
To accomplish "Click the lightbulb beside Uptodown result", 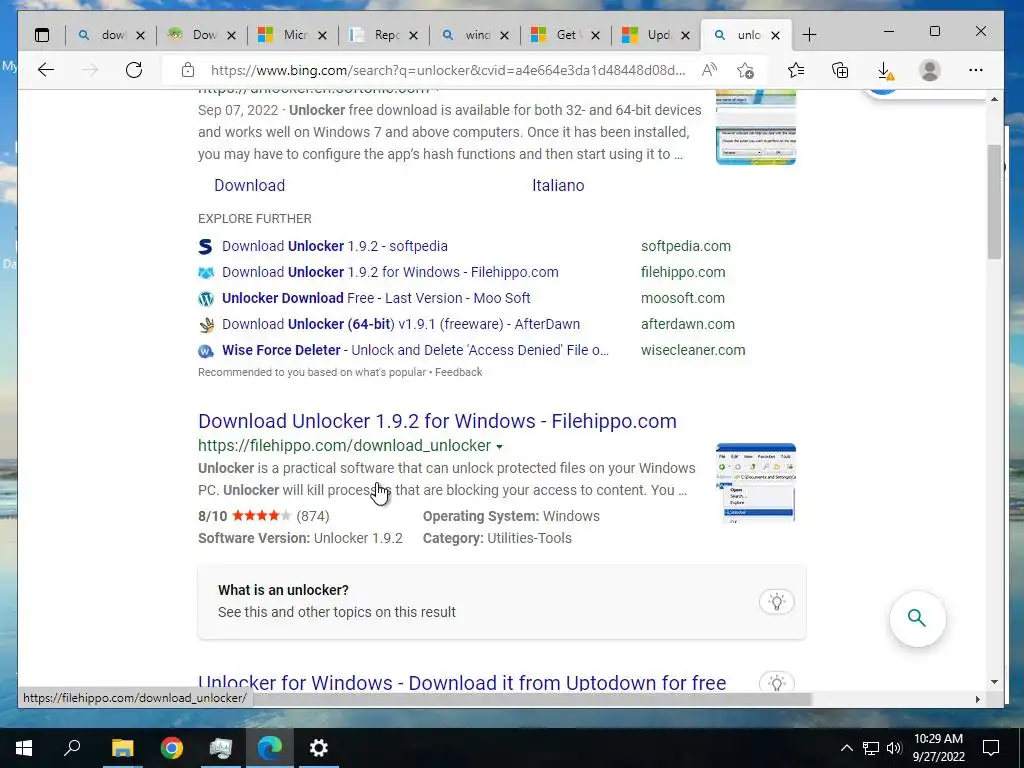I will click(x=776, y=682).
